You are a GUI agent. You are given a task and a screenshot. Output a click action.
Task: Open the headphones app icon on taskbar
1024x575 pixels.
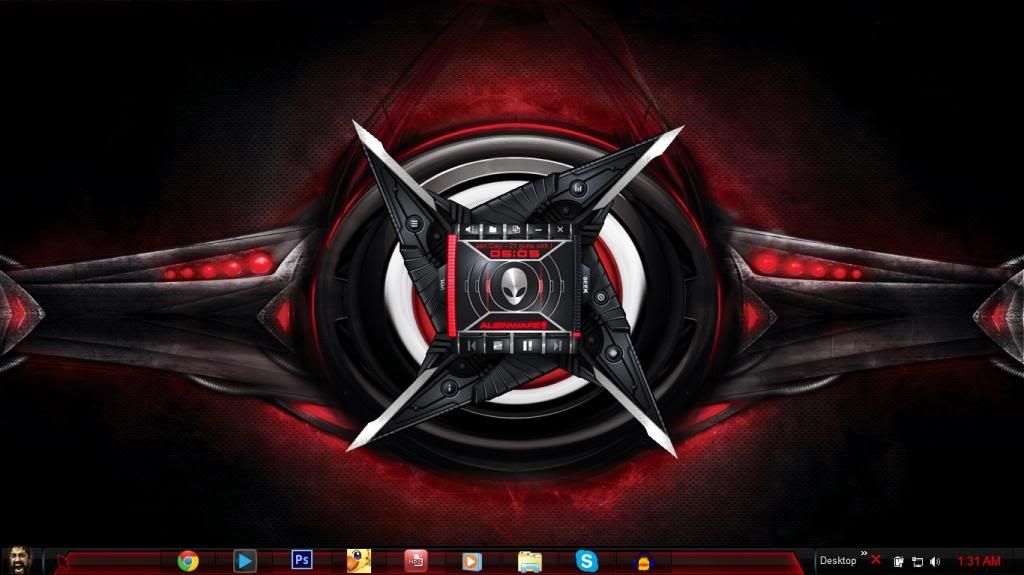pos(644,561)
